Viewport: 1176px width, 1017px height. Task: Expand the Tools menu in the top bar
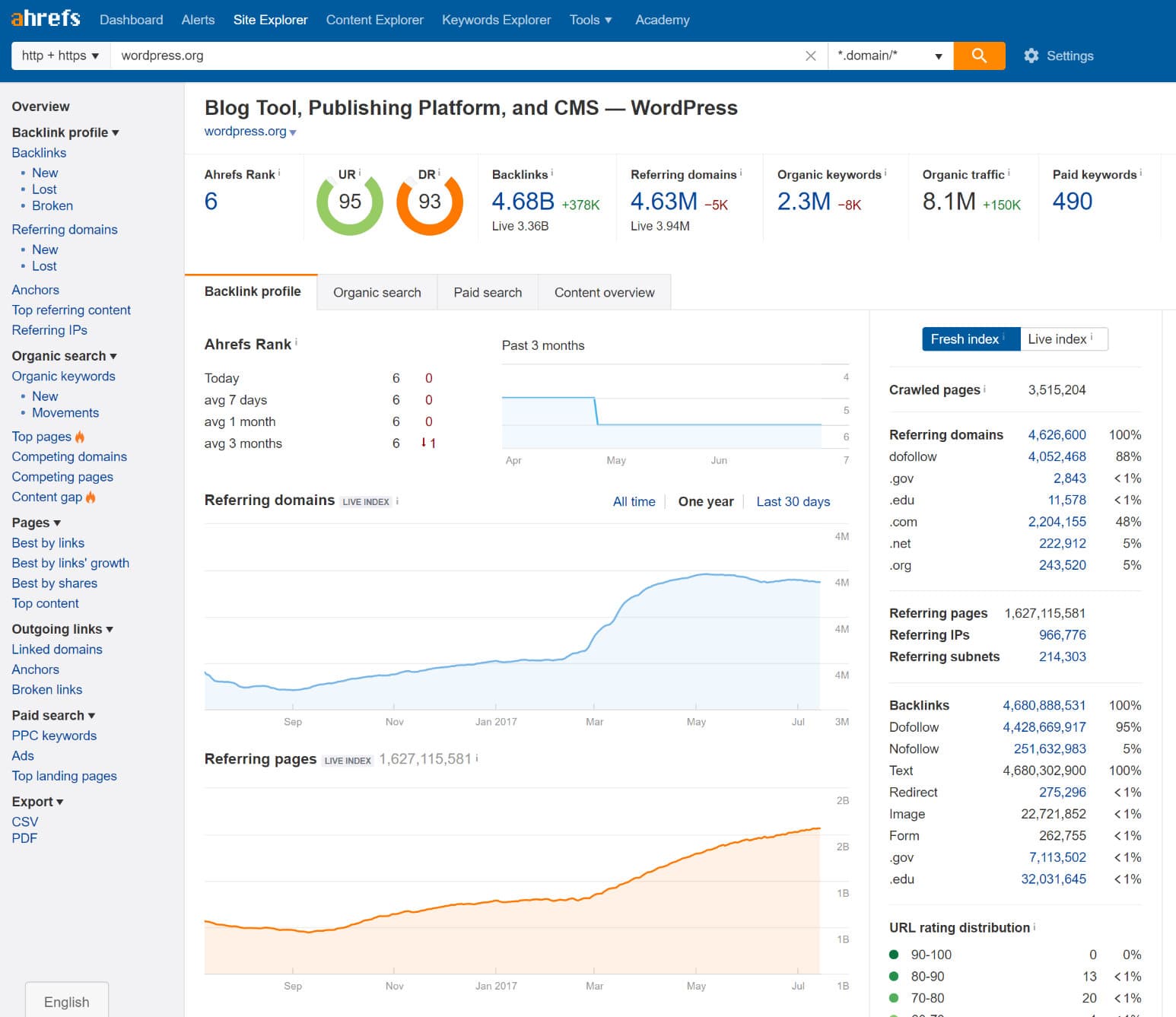590,20
